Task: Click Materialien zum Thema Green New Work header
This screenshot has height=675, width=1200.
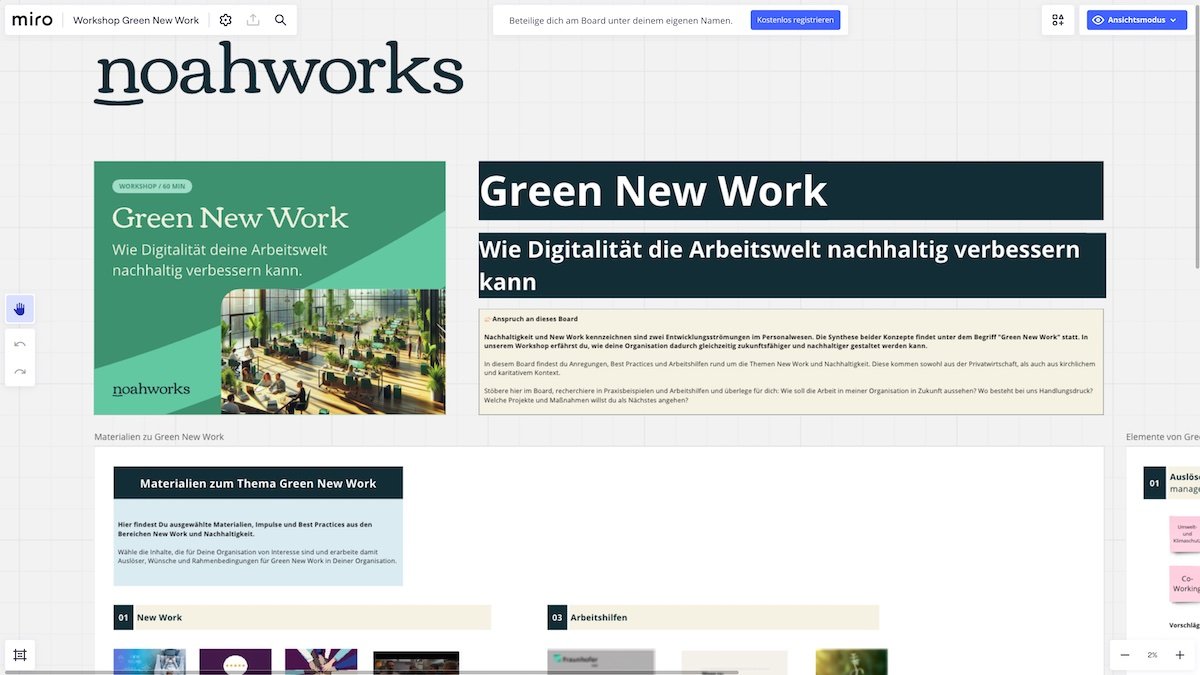Action: [x=258, y=483]
